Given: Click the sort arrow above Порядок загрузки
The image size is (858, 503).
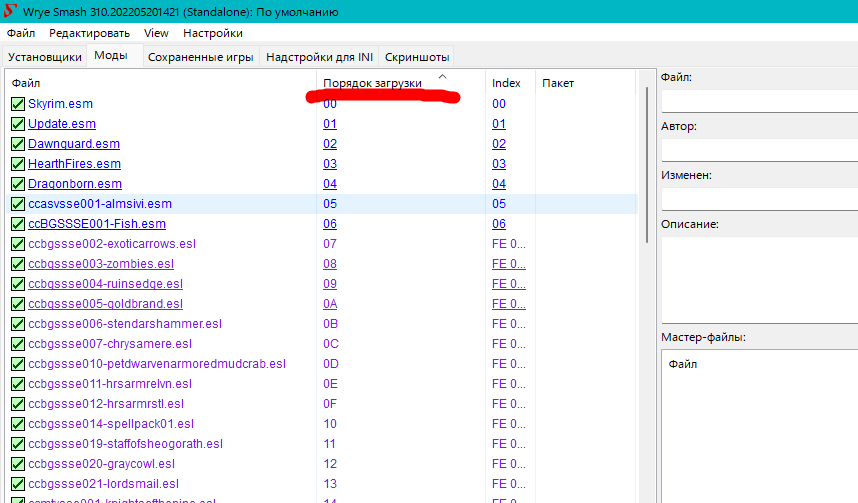Looking at the screenshot, I should click(x=442, y=76).
